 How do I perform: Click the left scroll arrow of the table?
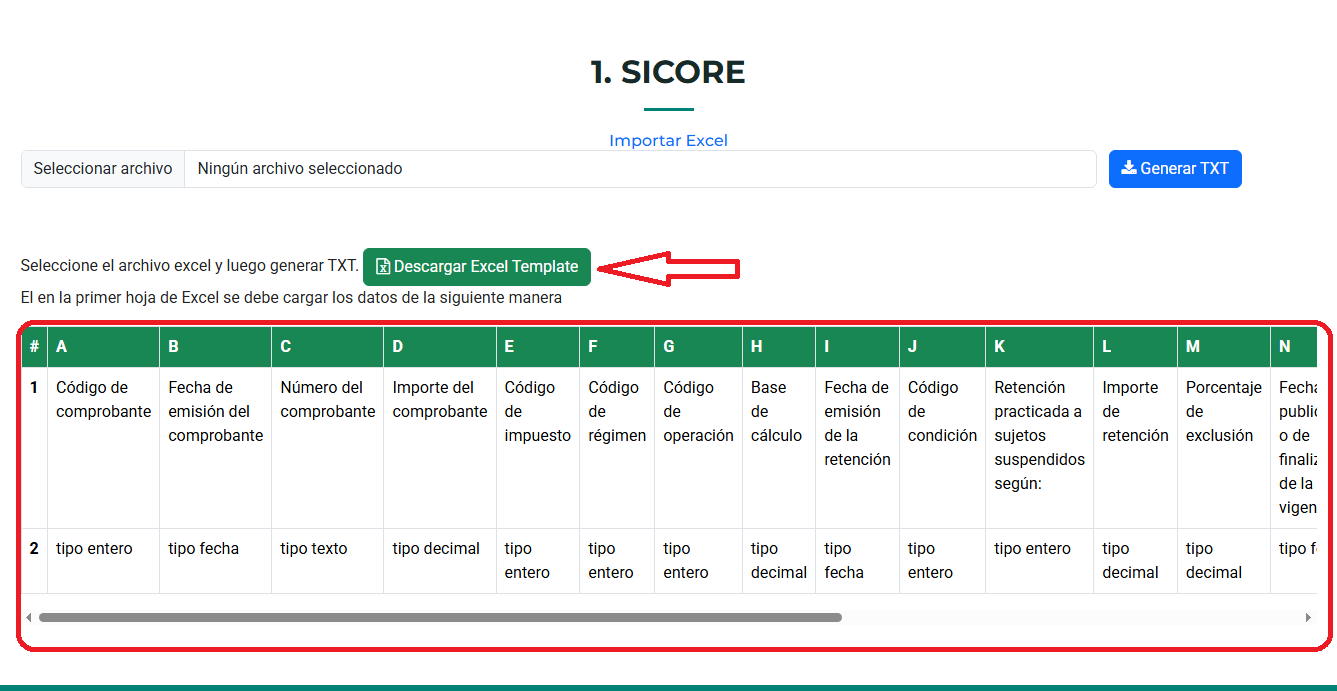pos(28,617)
